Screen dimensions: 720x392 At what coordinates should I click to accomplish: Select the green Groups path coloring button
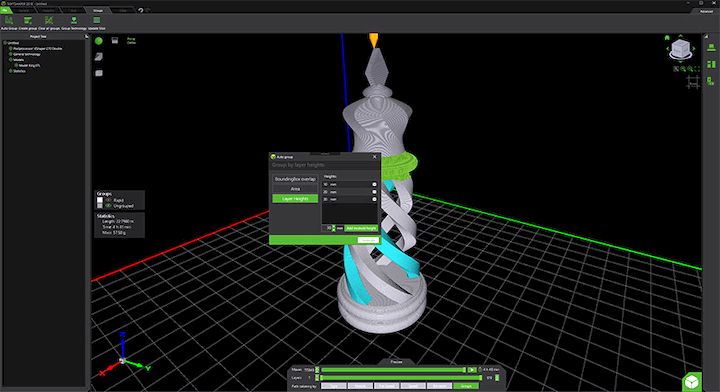466,386
